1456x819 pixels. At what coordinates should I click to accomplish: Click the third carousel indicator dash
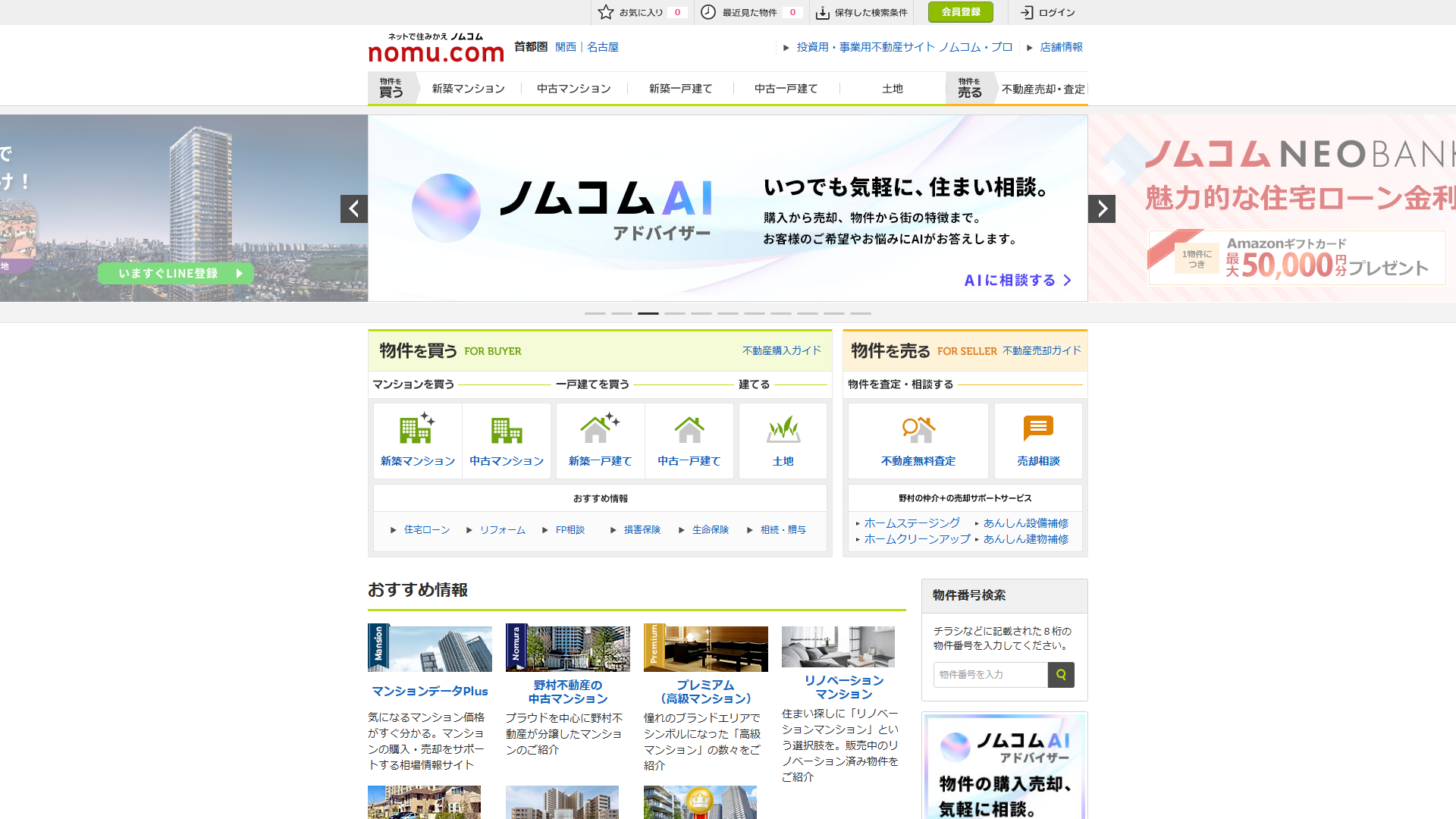(648, 313)
